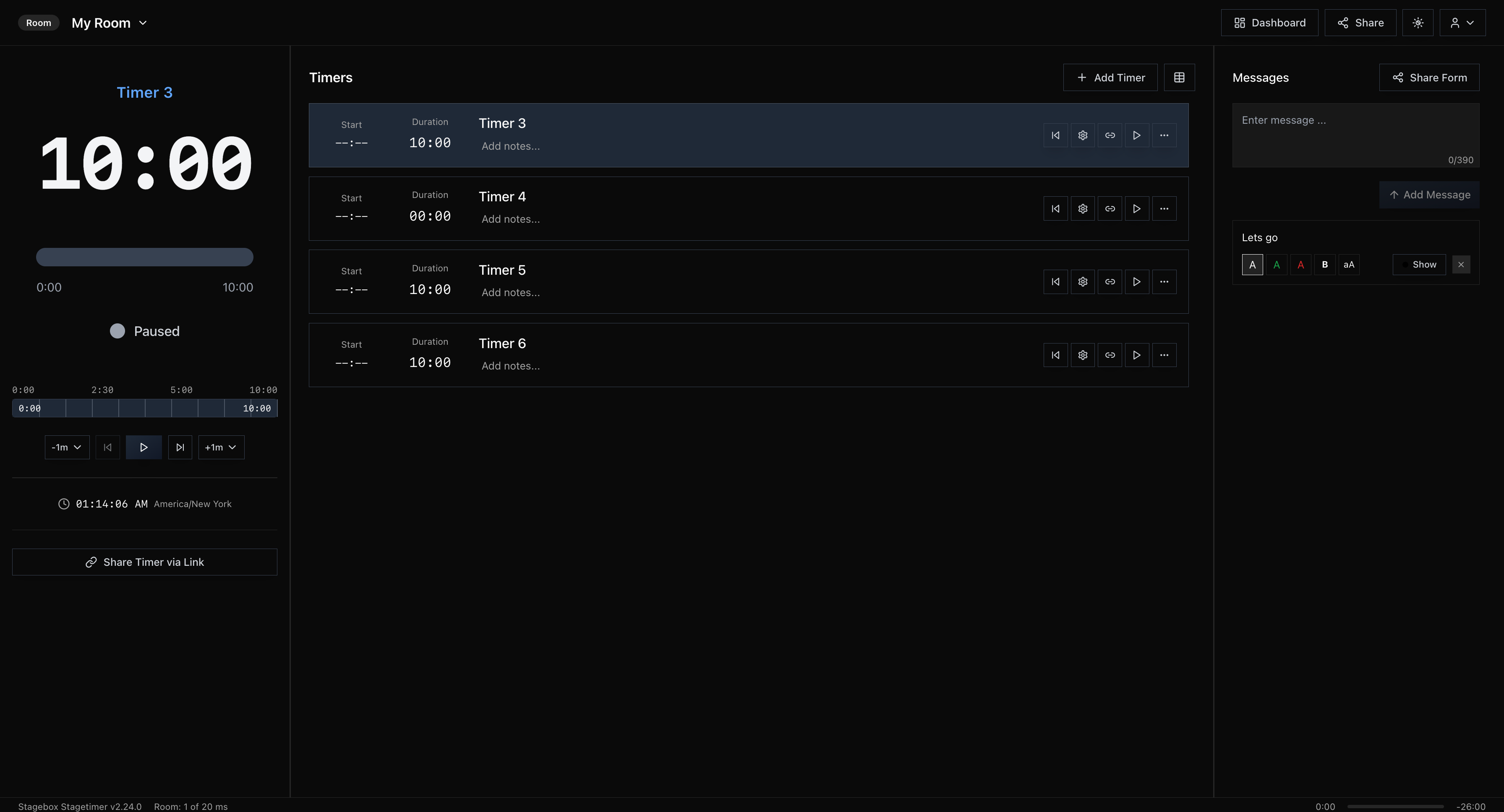Delete the 'Lets go' message
1504x812 pixels.
(1461, 265)
